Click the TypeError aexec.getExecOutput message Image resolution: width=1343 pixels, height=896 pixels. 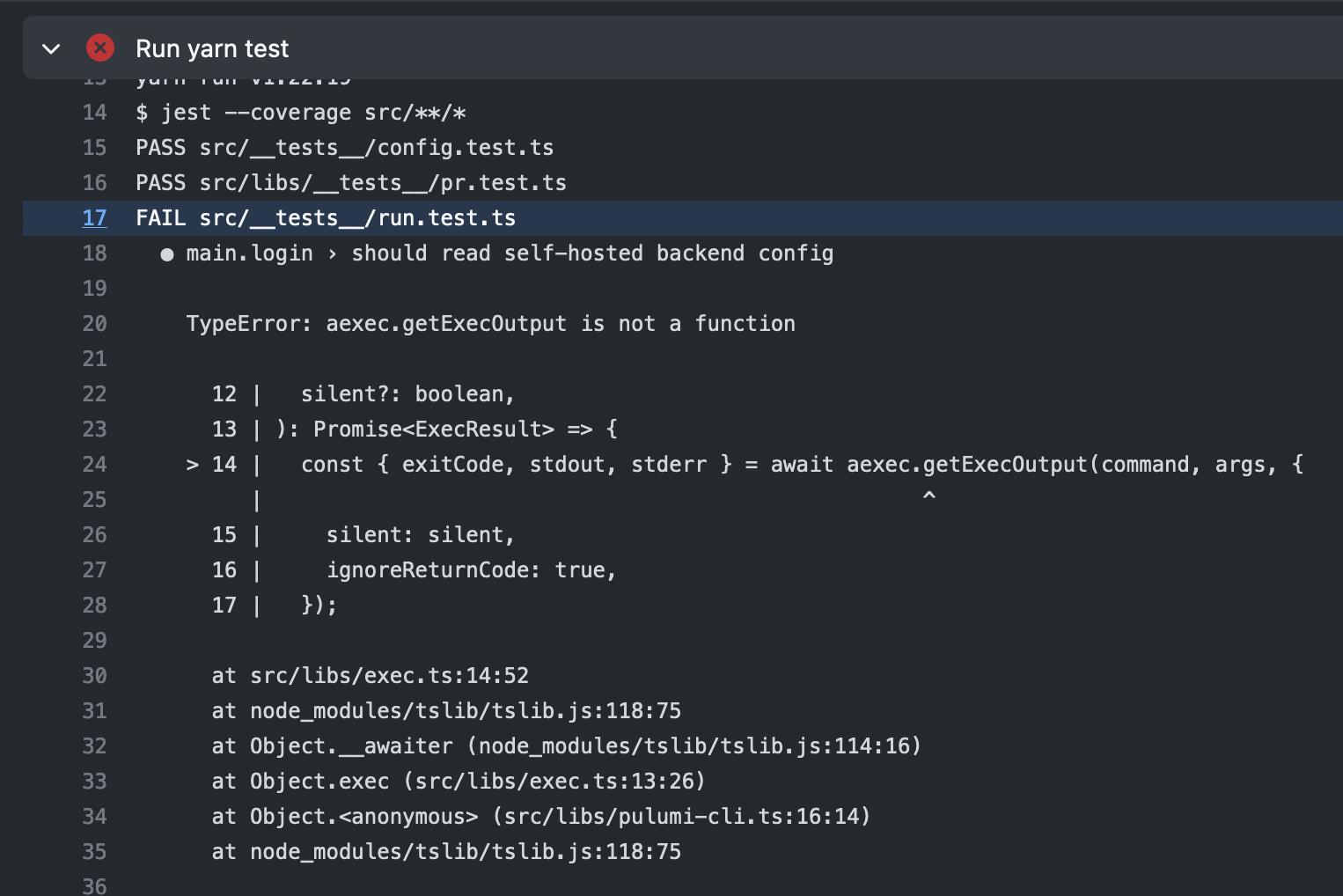point(490,324)
